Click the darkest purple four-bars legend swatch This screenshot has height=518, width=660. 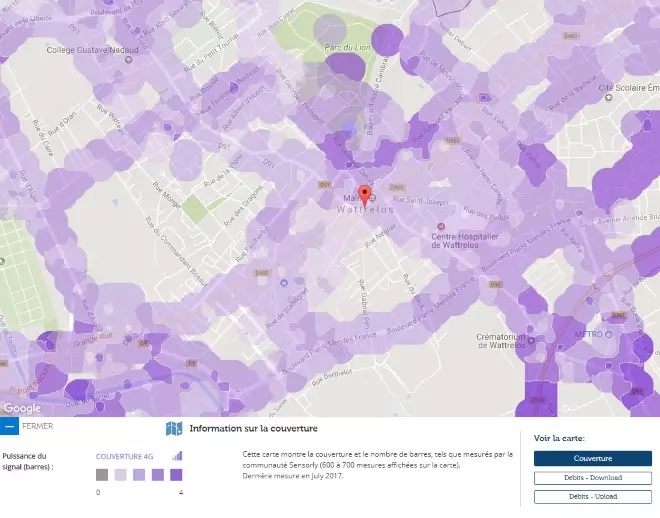176,476
